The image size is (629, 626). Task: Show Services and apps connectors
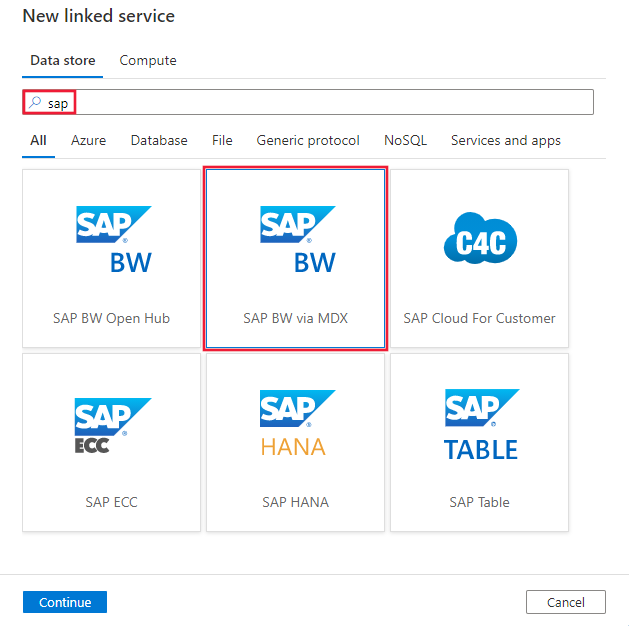[x=506, y=141]
